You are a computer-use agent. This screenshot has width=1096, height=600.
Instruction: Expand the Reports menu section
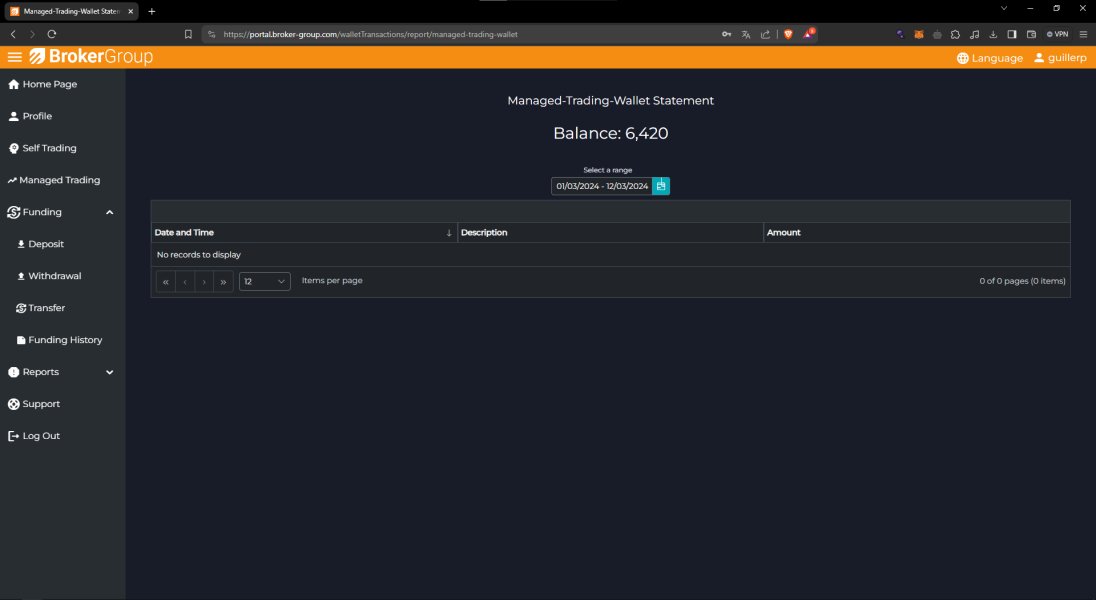[109, 372]
